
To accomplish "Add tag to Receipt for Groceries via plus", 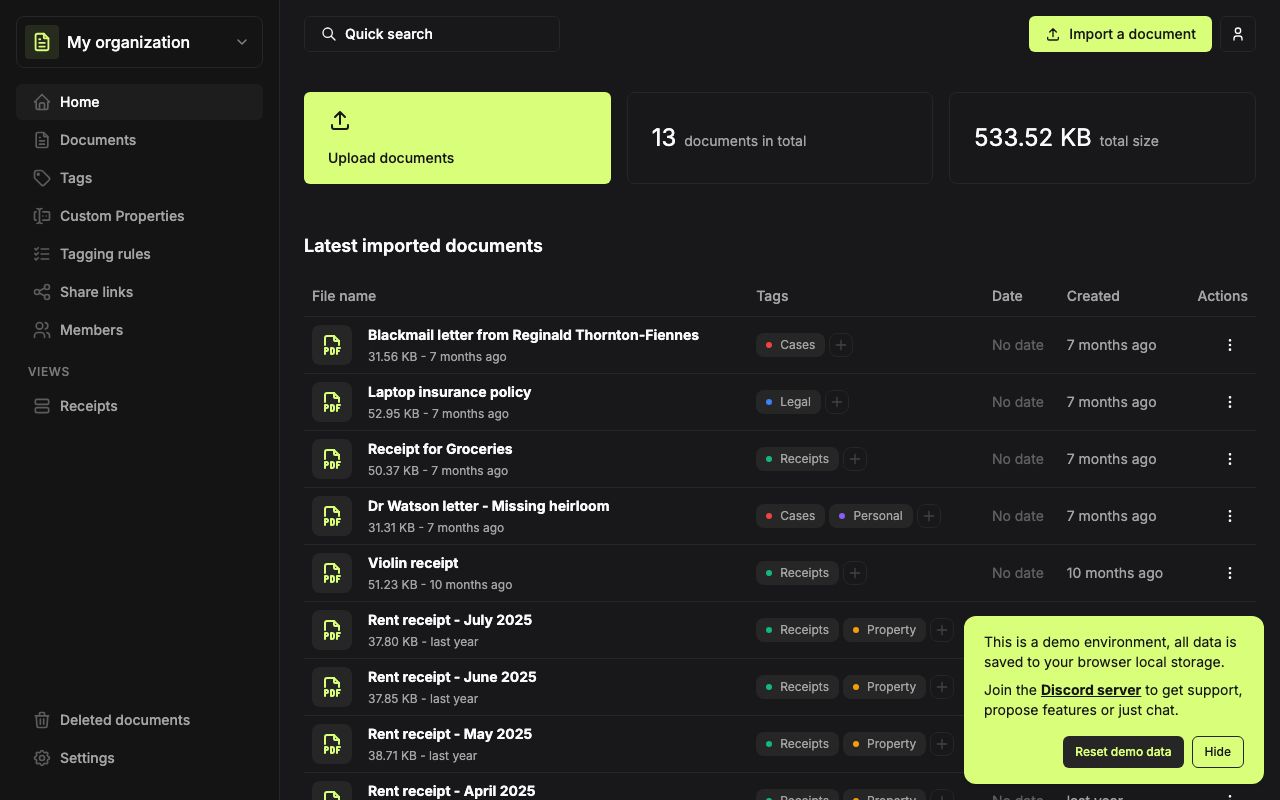I will tap(855, 459).
